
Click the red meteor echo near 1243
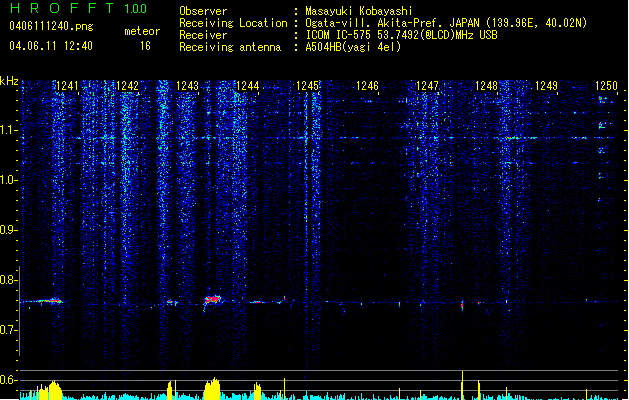point(213,299)
